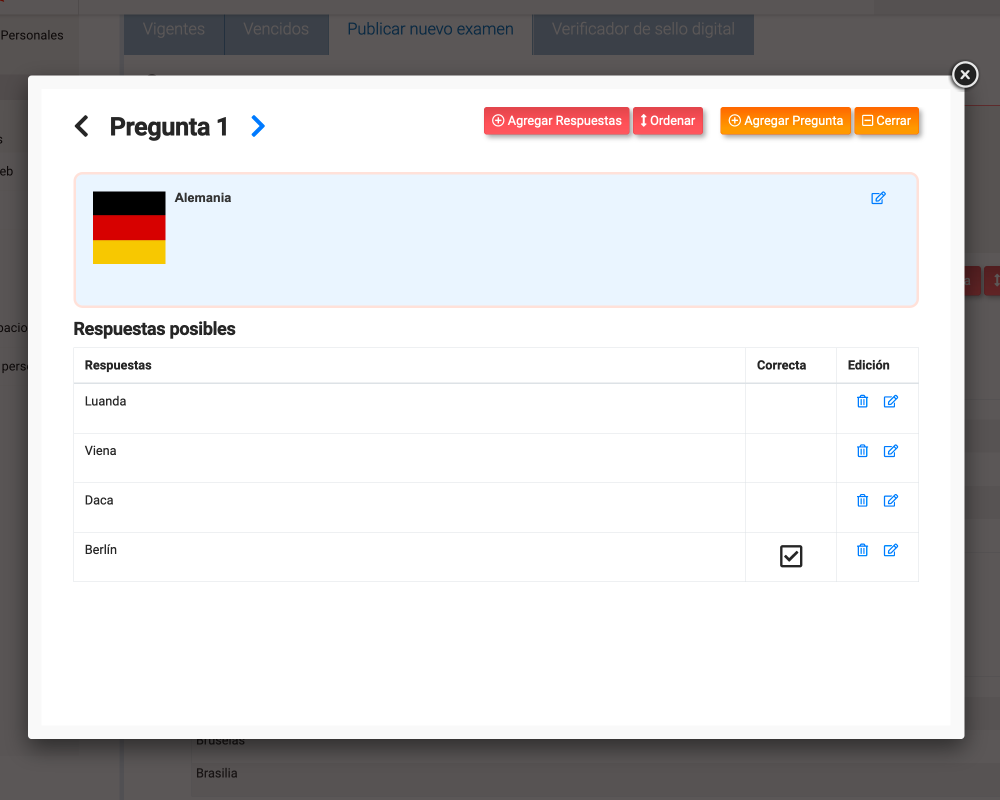Delete the Luanda answer with trash icon
The image size is (1000, 800).
862,401
